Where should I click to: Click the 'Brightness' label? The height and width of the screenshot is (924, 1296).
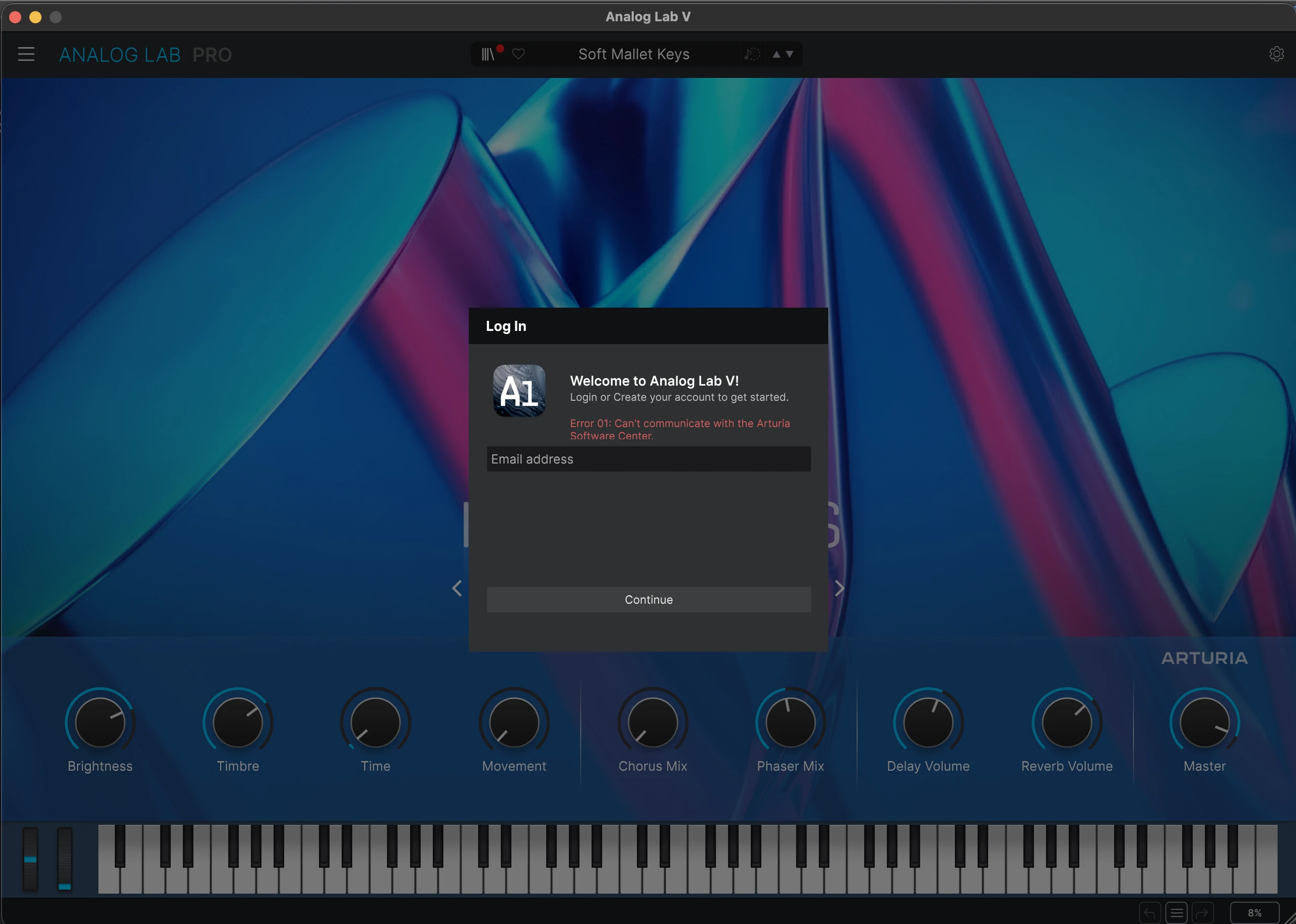100,767
